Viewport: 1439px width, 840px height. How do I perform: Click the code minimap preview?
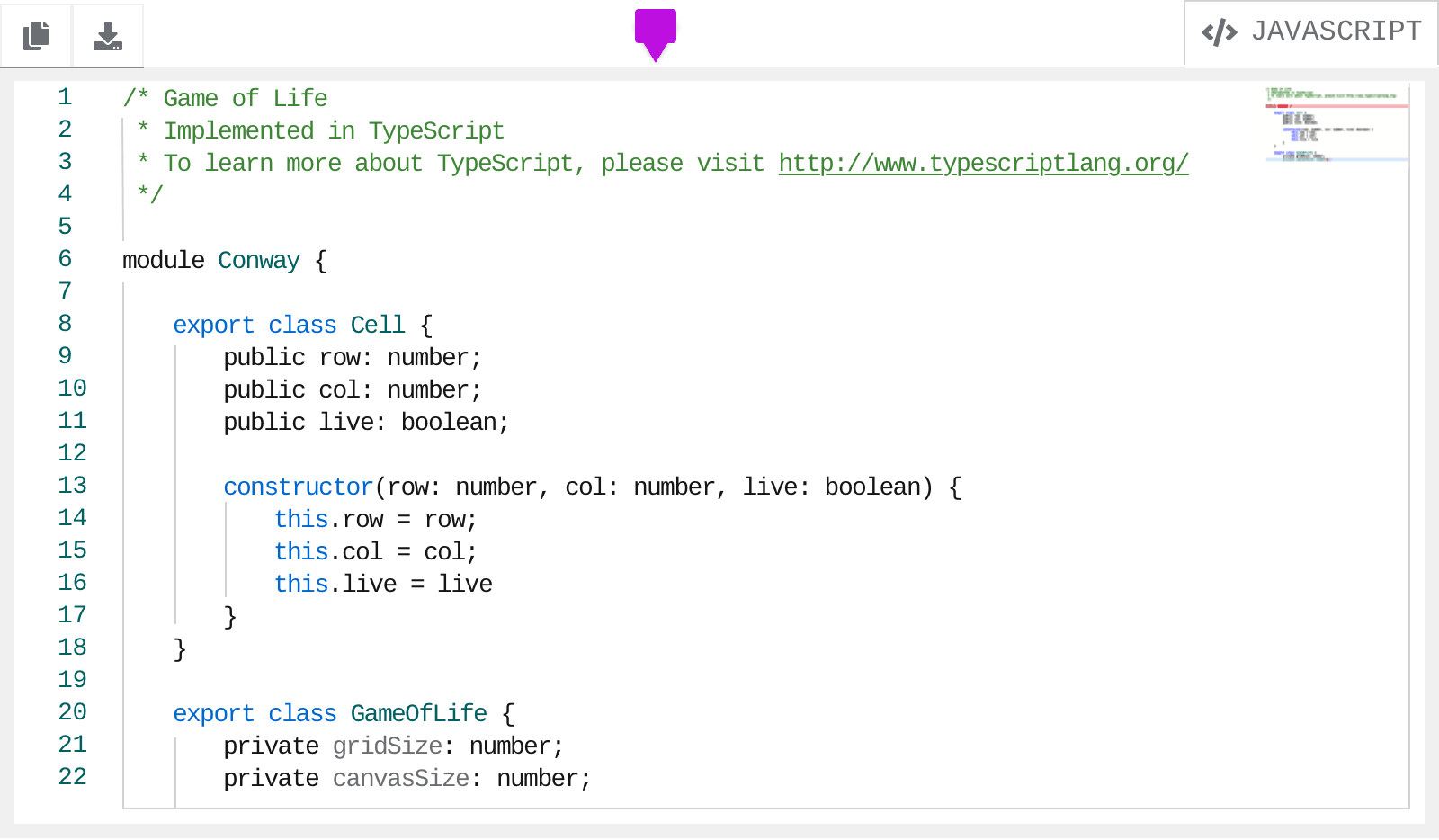(1336, 124)
